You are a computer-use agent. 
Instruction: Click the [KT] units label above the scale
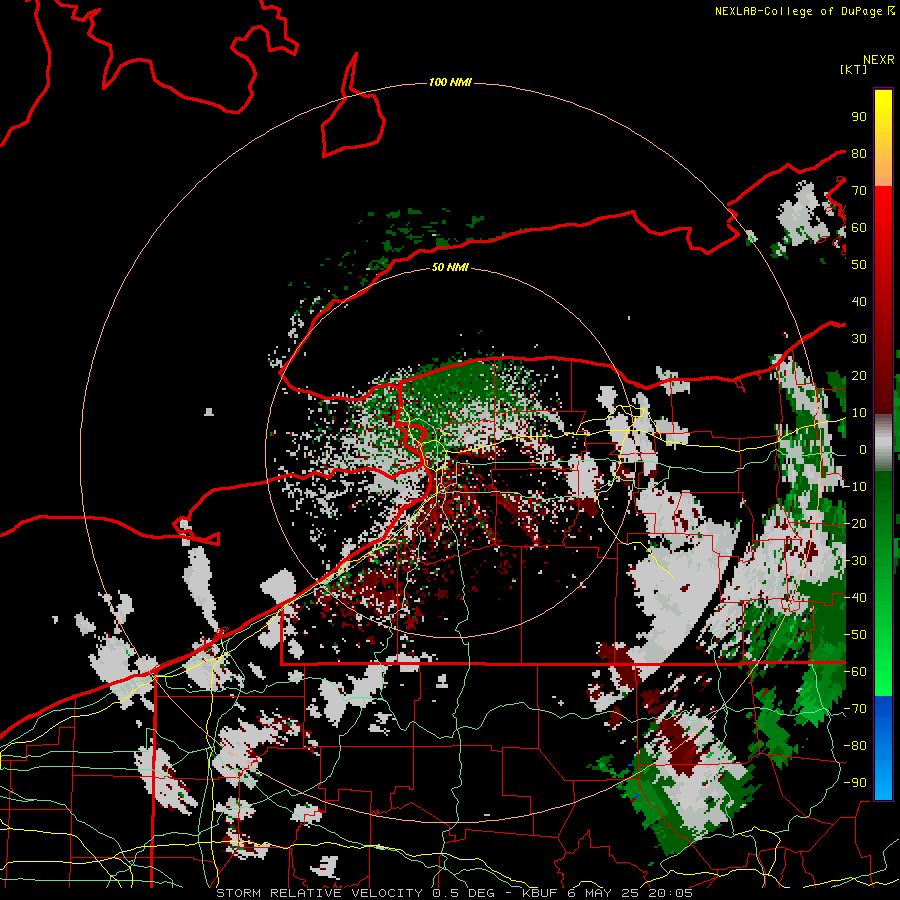point(854,69)
